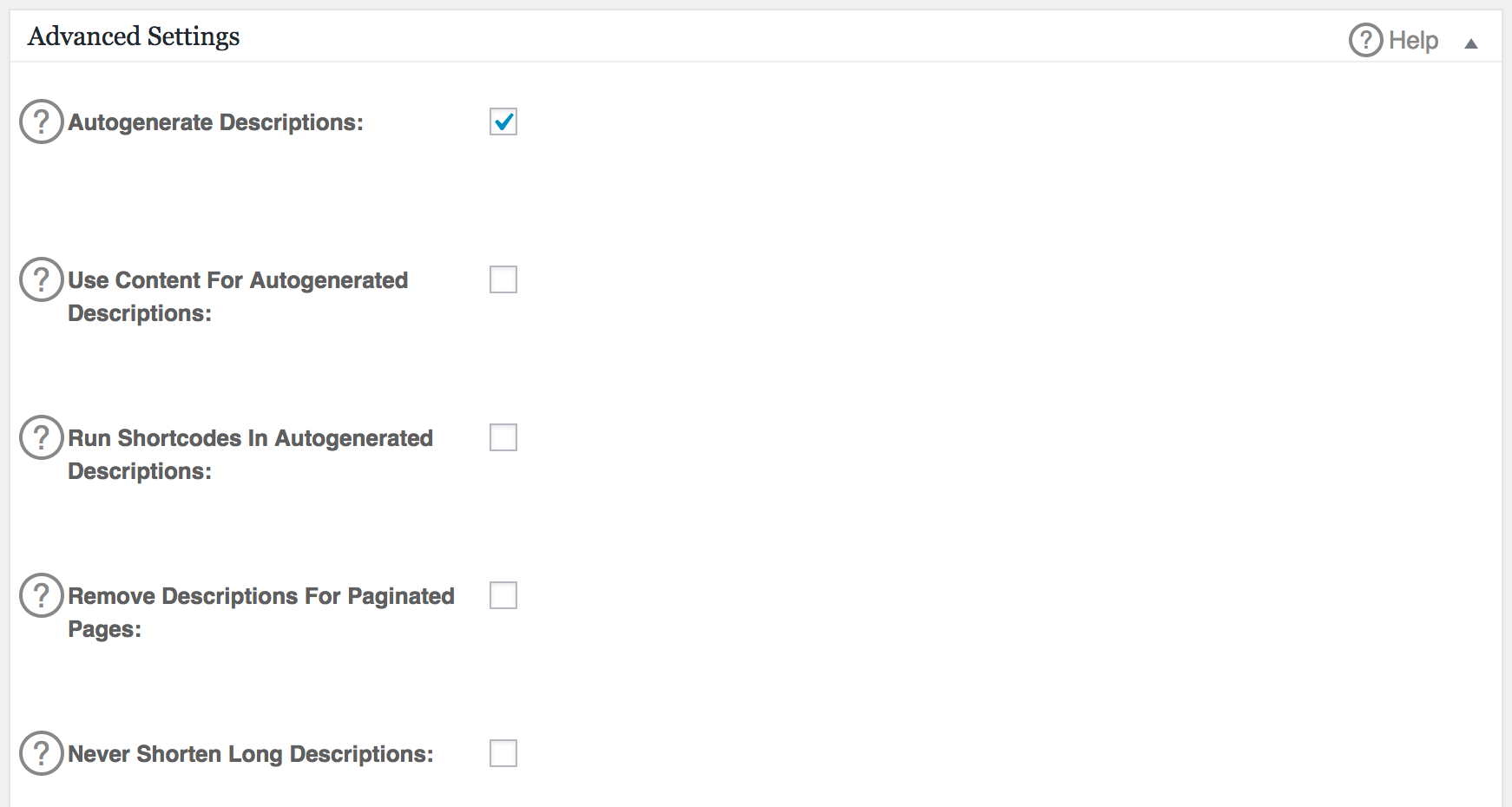
Task: Click the Advanced Settings heading text
Action: [x=134, y=36]
